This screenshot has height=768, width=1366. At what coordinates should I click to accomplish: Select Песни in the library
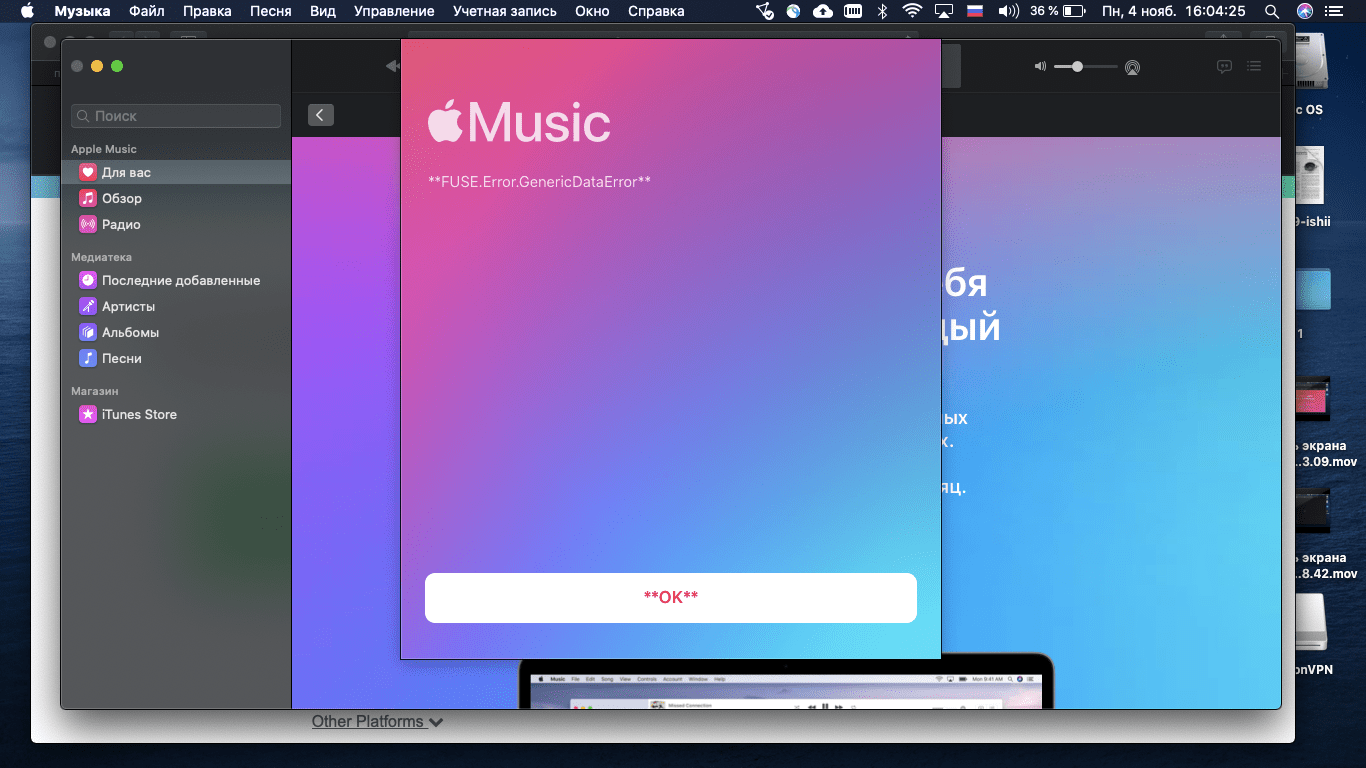(x=176, y=358)
